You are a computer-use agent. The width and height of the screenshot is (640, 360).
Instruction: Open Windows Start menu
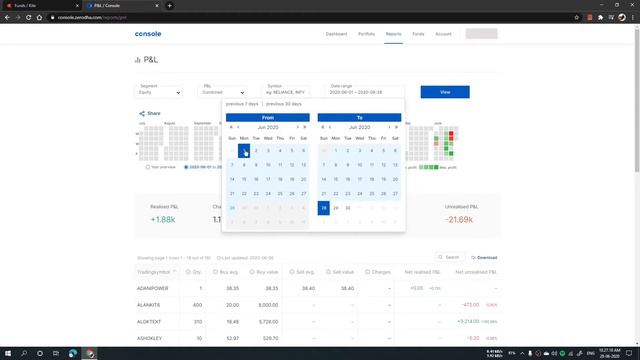point(8,353)
